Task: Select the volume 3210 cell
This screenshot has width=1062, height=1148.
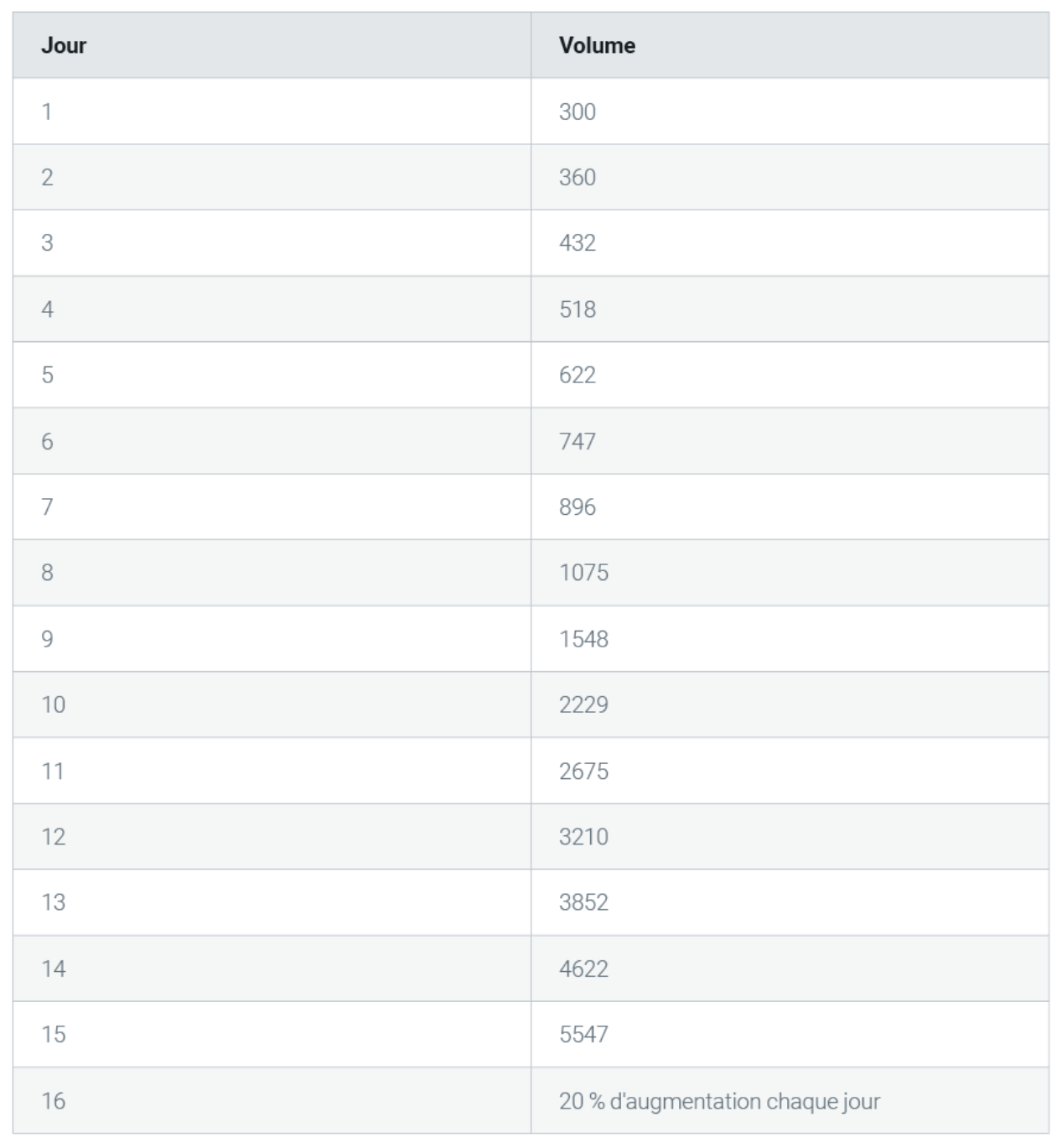Action: [x=790, y=837]
